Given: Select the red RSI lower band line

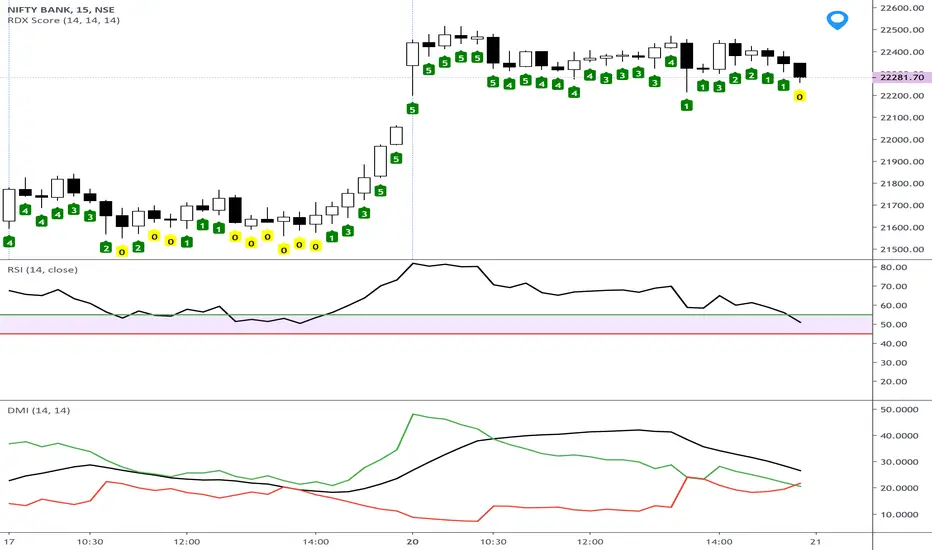Looking at the screenshot, I should click(436, 334).
